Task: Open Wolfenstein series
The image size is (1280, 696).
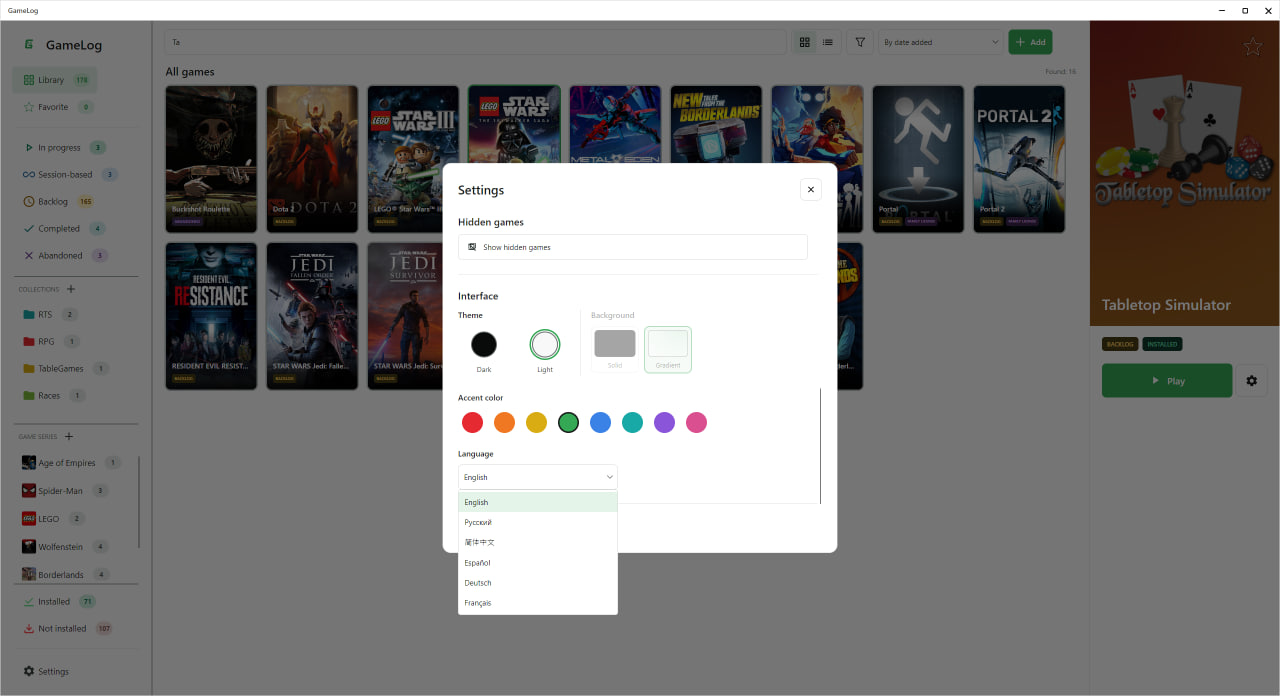Action: pyautogui.click(x=65, y=547)
